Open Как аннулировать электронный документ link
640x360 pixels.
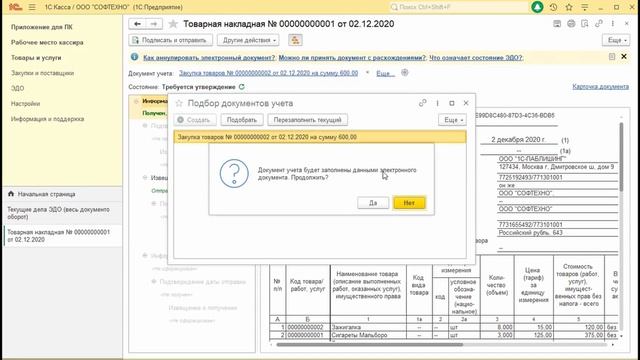[209, 58]
